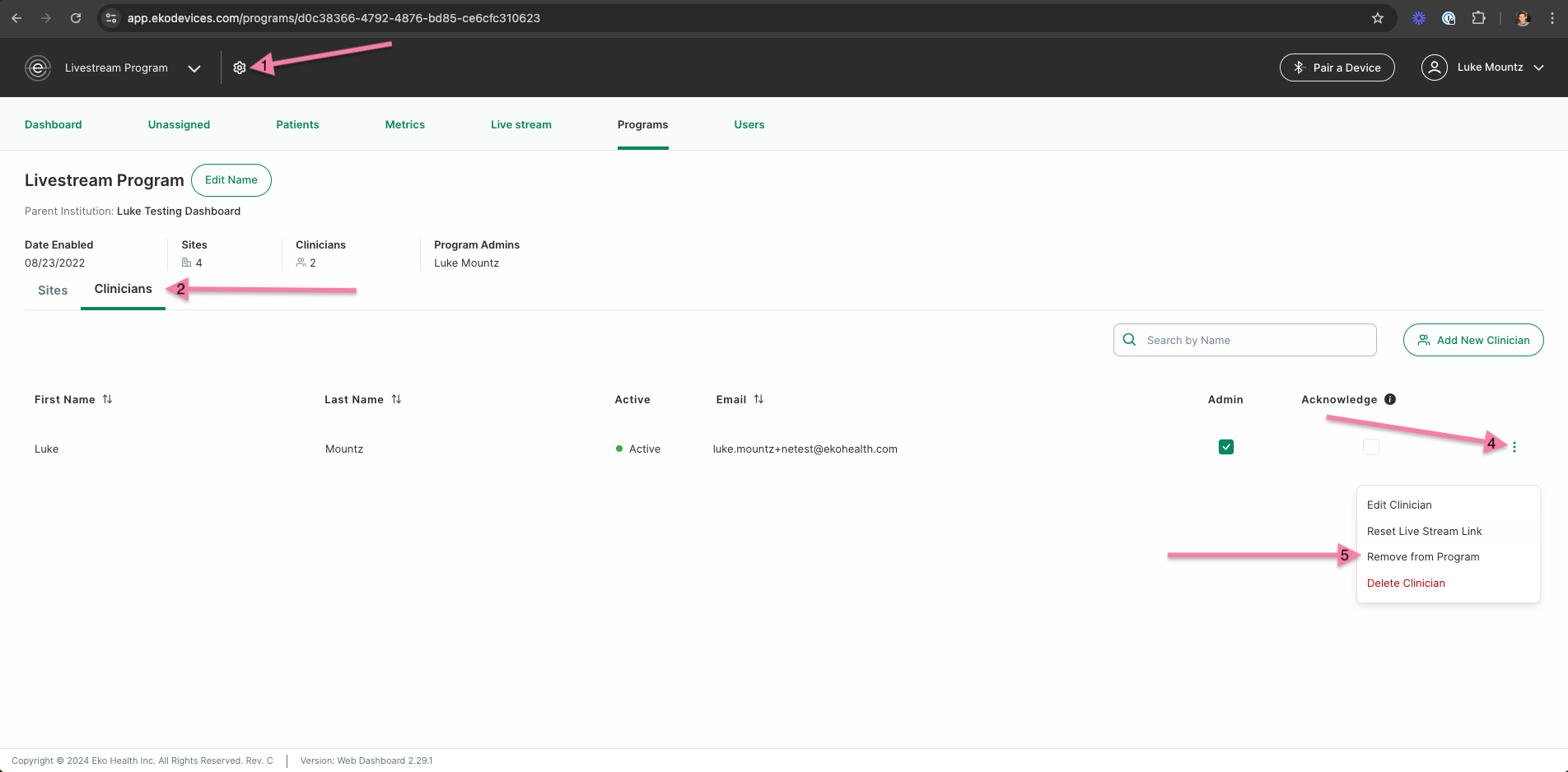This screenshot has height=772, width=1568.
Task: Click the browser forward arrow
Action: pyautogui.click(x=46, y=18)
